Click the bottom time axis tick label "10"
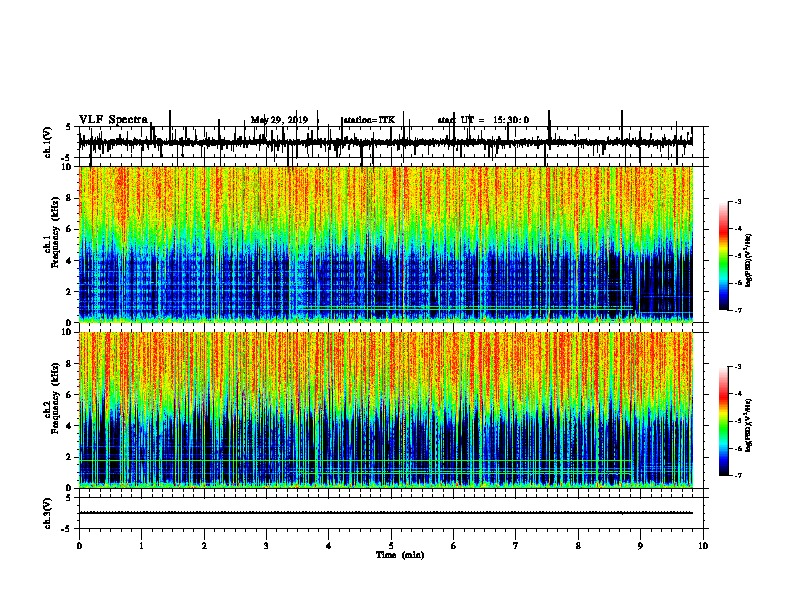Image resolution: width=792 pixels, height=612 pixels. 703,546
